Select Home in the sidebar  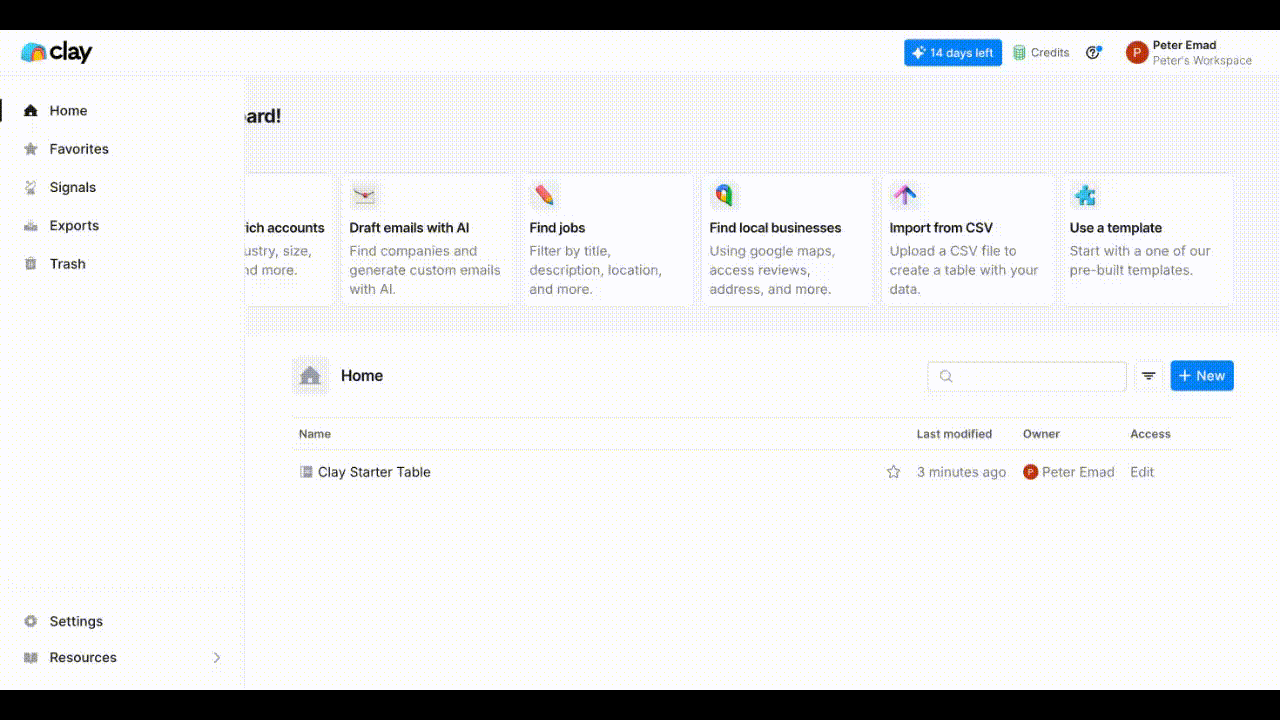click(68, 110)
